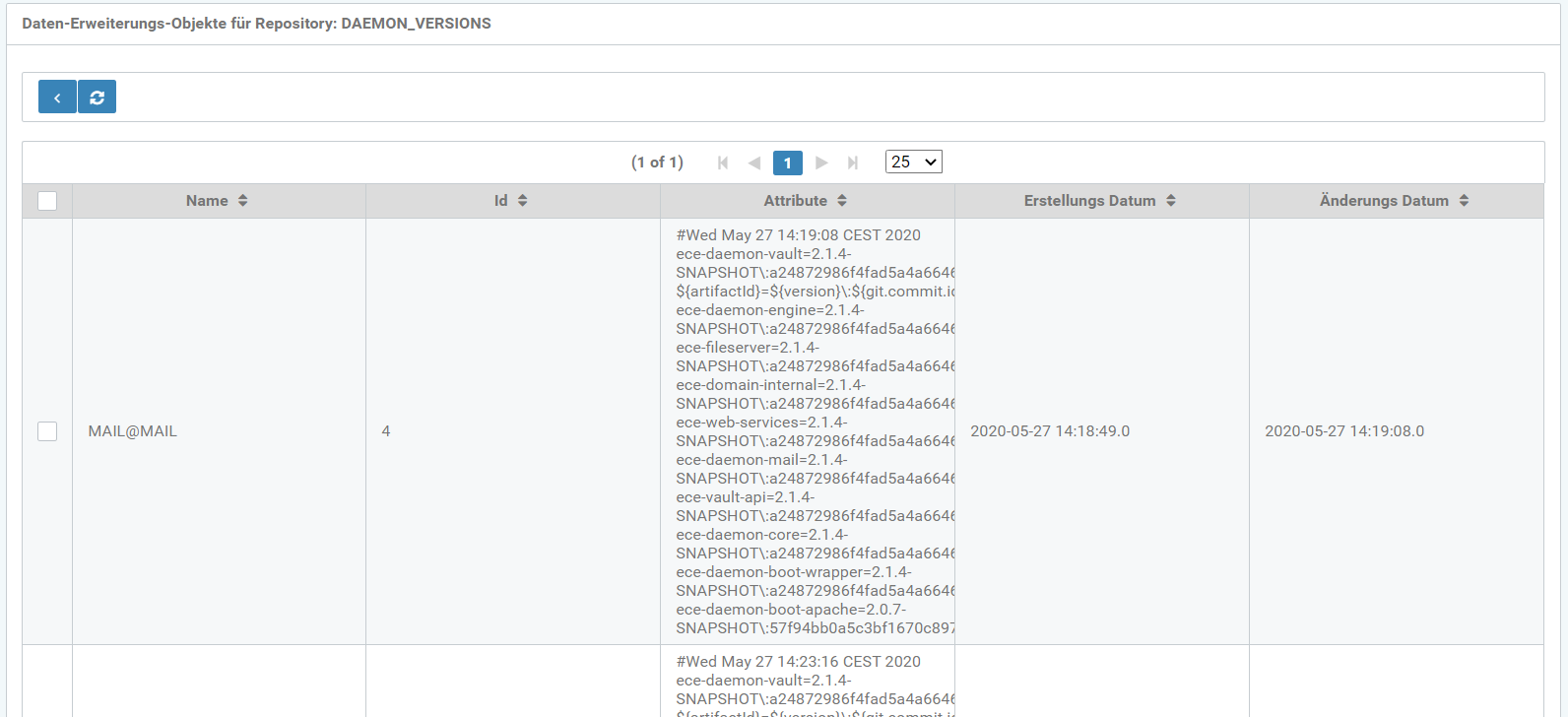Screen dimensions: 1568x717
Task: Sort by Erstellungs Datum arrows
Action: click(x=1171, y=201)
